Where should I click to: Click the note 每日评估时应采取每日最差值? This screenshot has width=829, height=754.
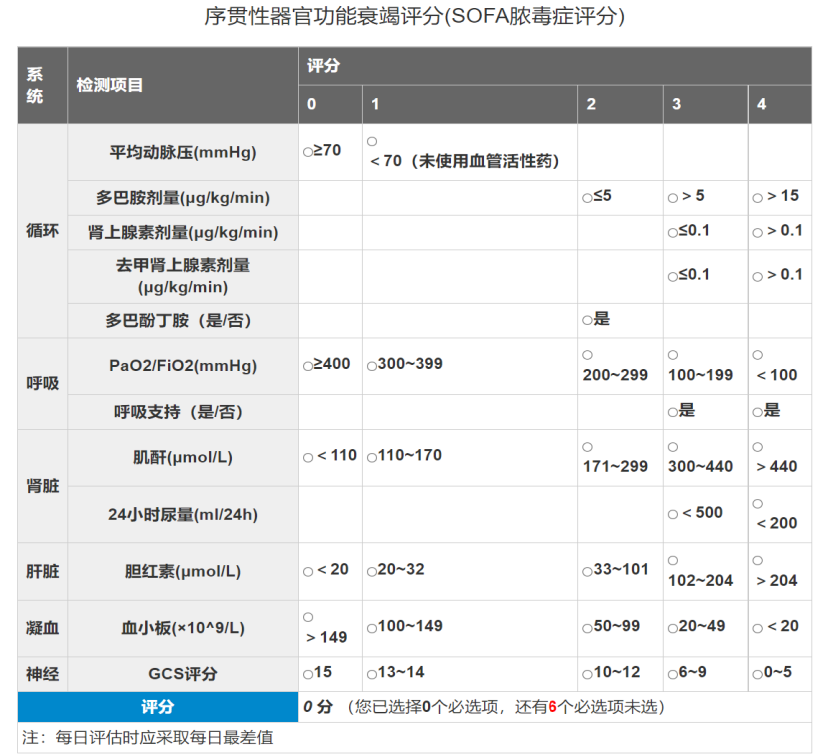[164, 737]
